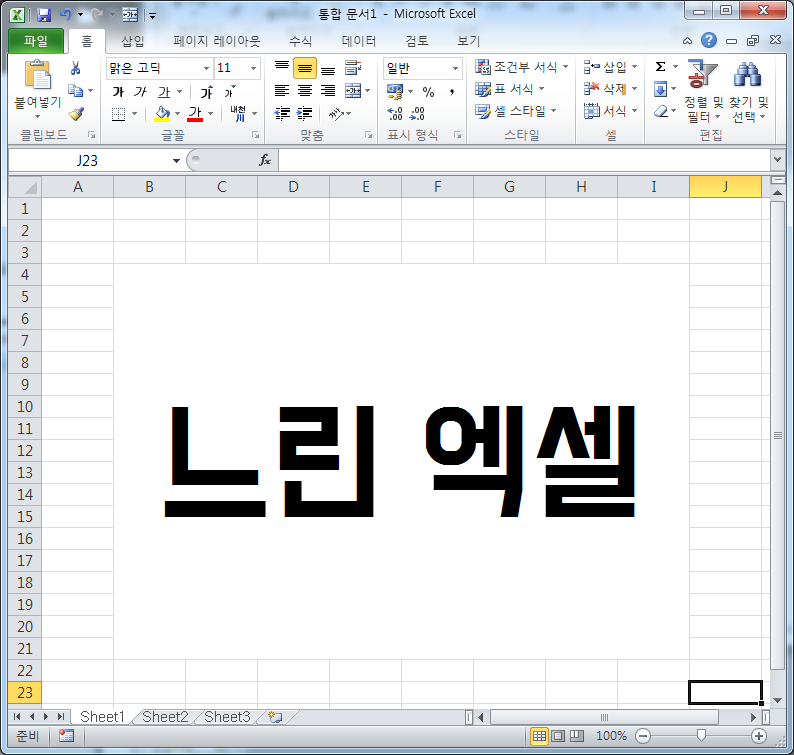Switch to the Sheet2 tab
Screen dimensions: 794x755
[x=165, y=717]
